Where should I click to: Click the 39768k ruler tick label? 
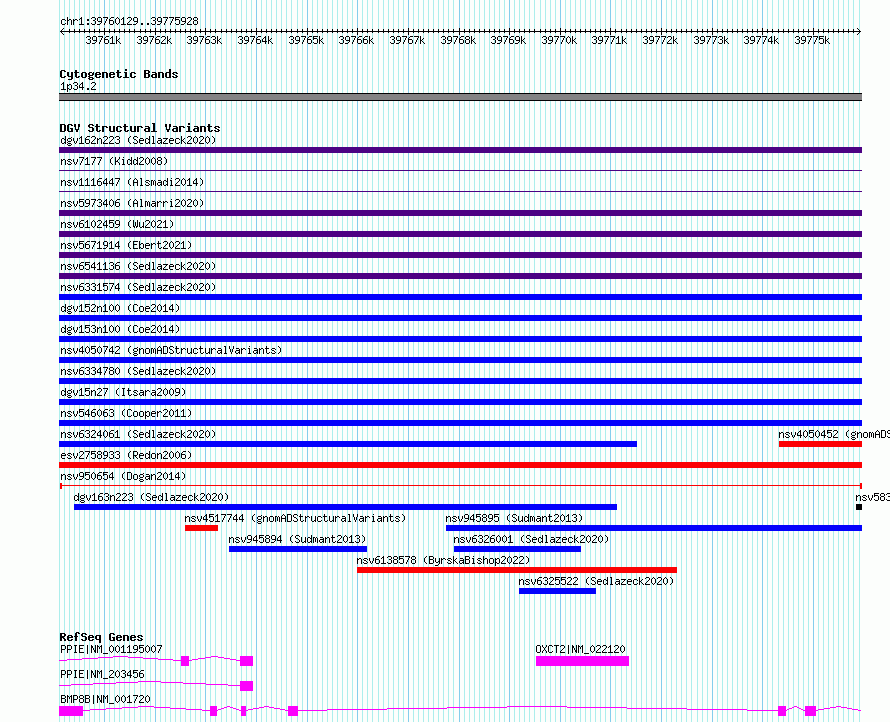[458, 40]
